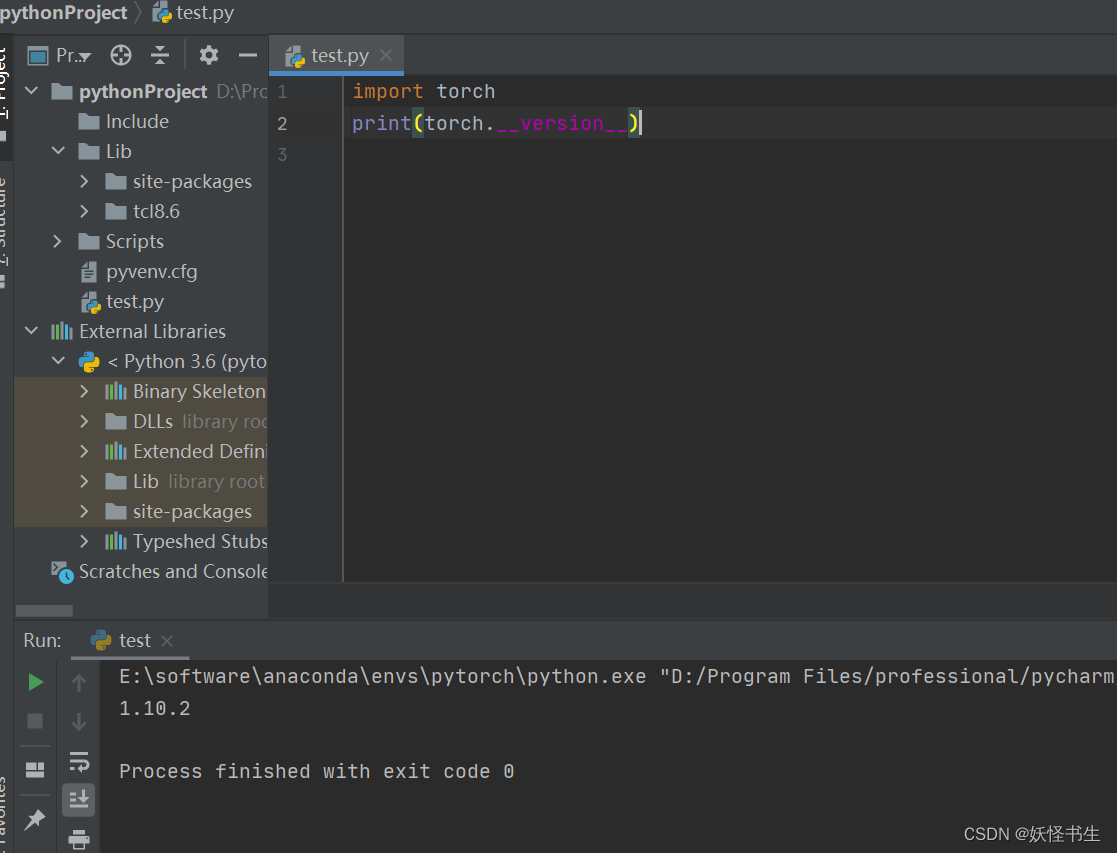Image resolution: width=1117 pixels, height=853 pixels.
Task: Expand Lib library root under Python 3.6
Action: click(x=84, y=481)
